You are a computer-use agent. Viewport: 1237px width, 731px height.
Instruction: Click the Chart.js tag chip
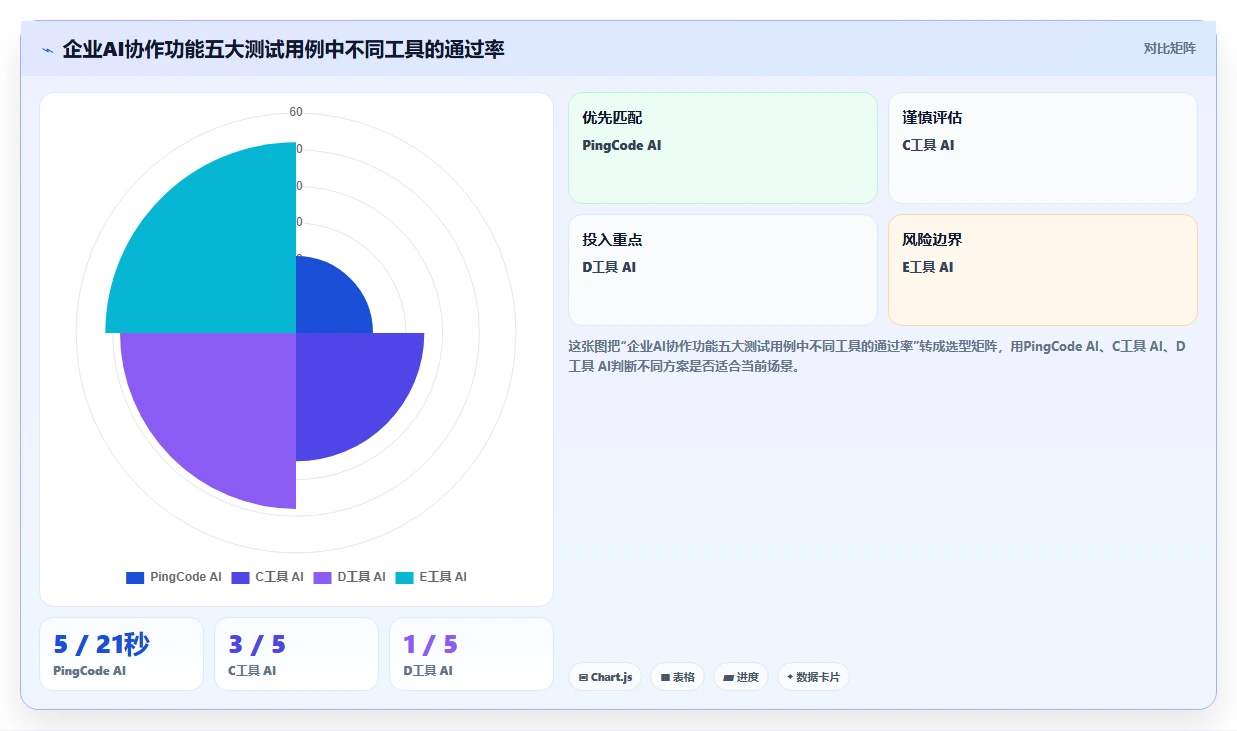605,677
